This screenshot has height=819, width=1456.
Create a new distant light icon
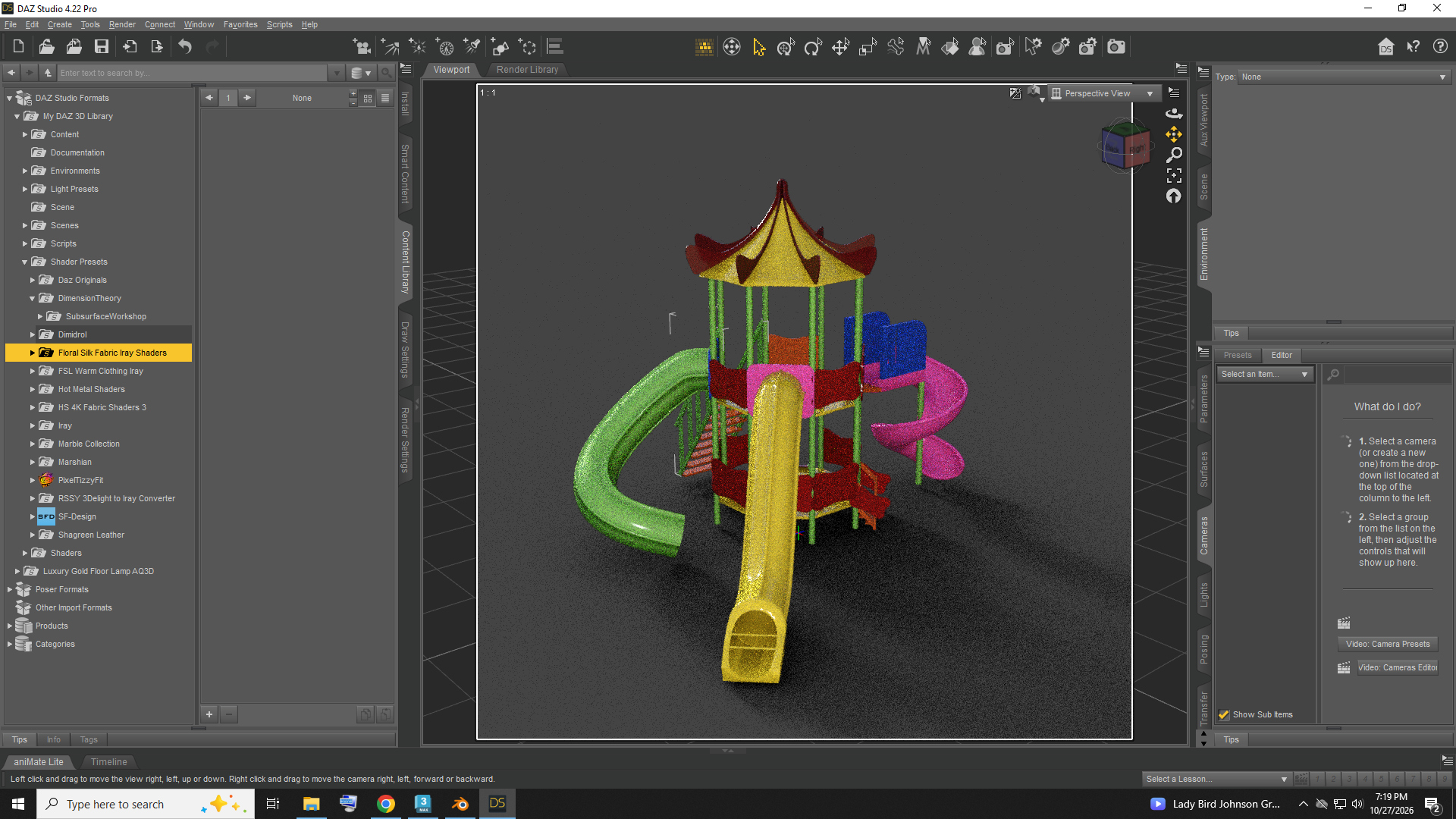click(390, 47)
